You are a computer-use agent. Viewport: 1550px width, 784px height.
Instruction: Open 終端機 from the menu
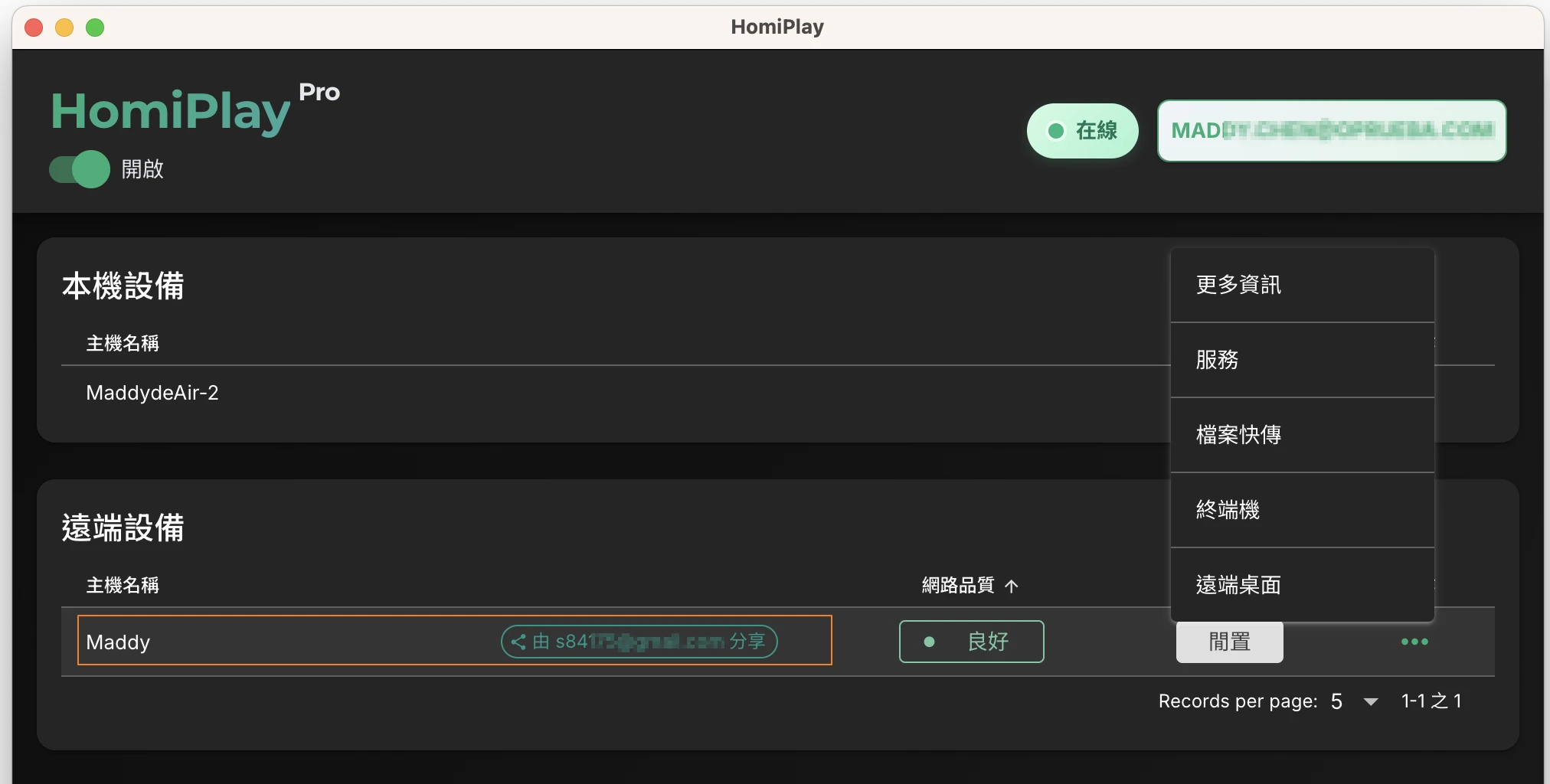(x=1302, y=510)
